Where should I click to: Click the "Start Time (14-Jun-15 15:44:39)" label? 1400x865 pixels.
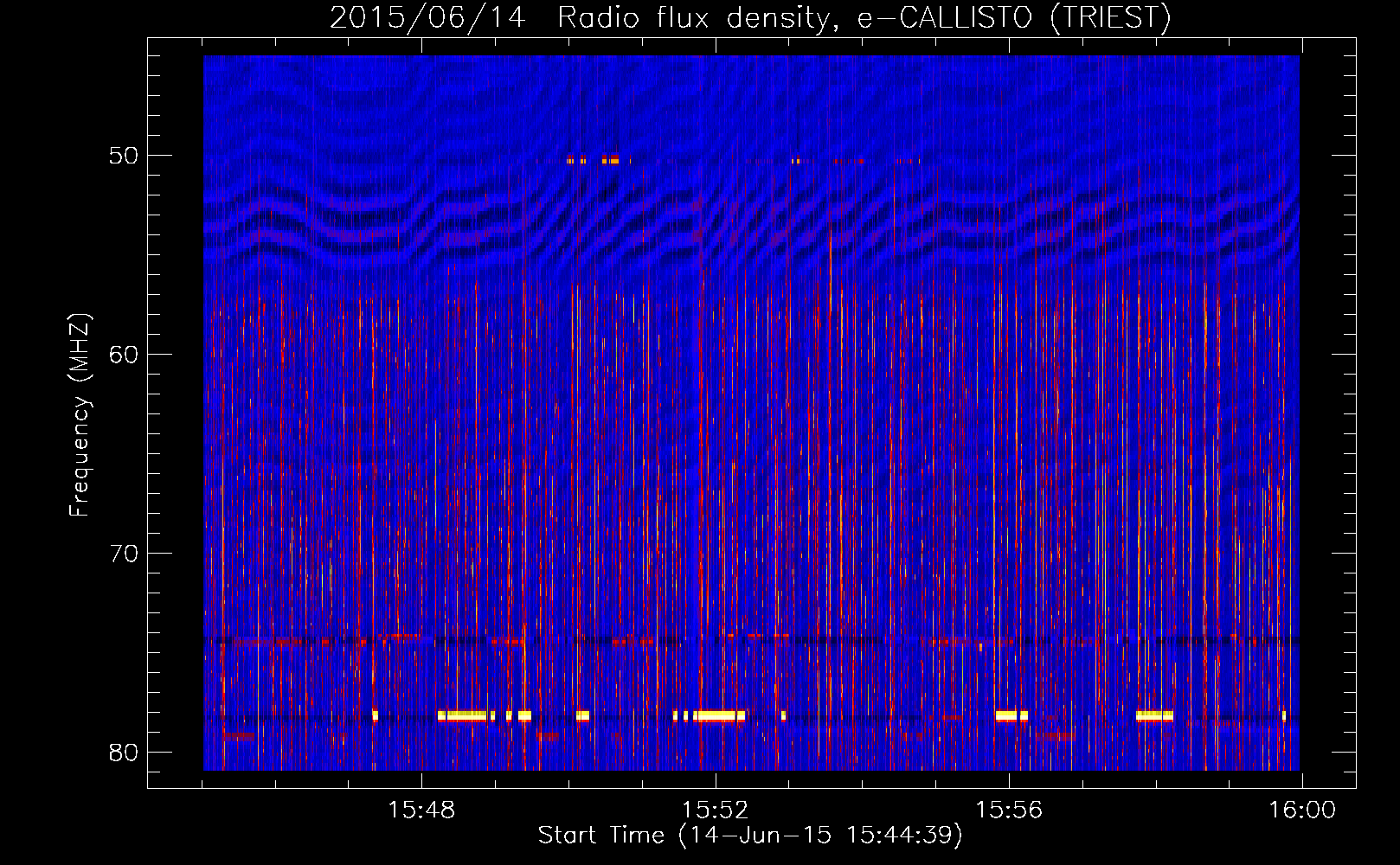(x=750, y=836)
